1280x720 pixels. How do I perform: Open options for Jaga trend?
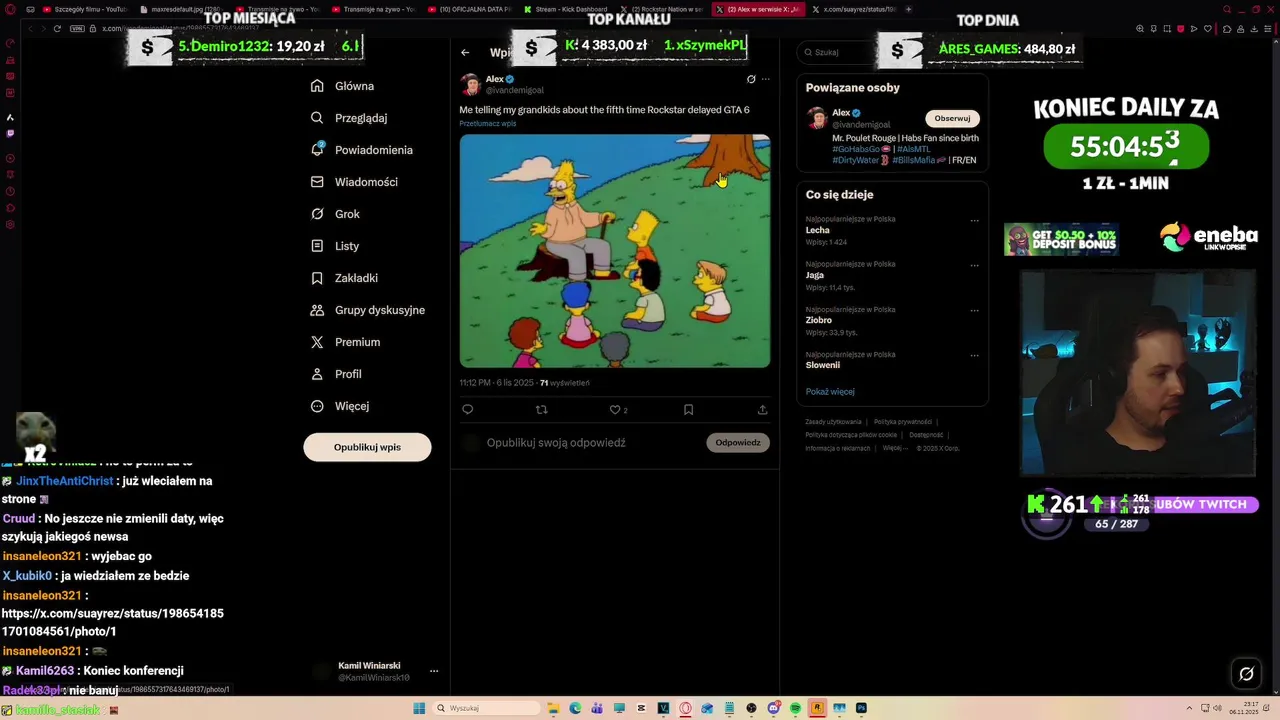pos(974,266)
